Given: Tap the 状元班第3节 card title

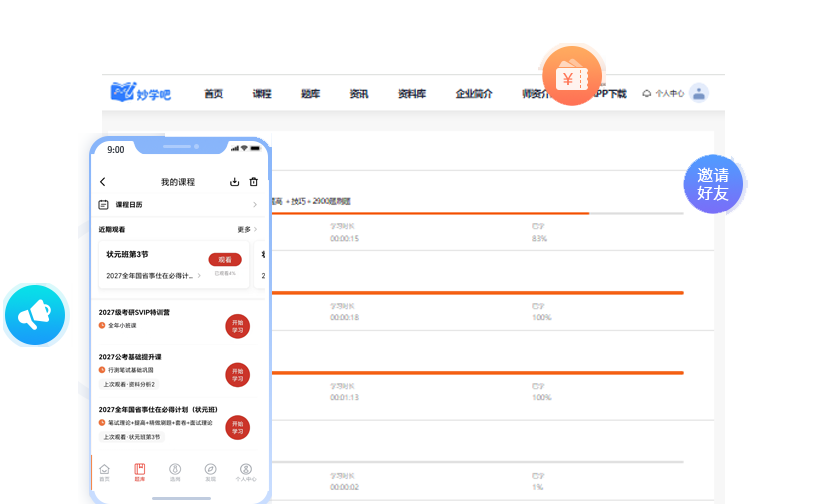Looking at the screenshot, I should pyautogui.click(x=127, y=254).
